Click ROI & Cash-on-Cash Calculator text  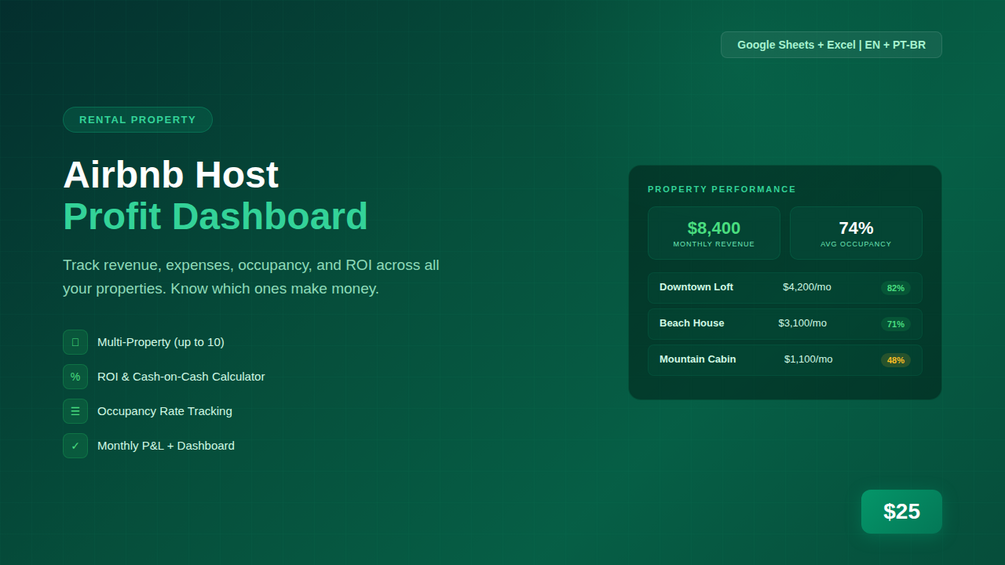pos(181,377)
